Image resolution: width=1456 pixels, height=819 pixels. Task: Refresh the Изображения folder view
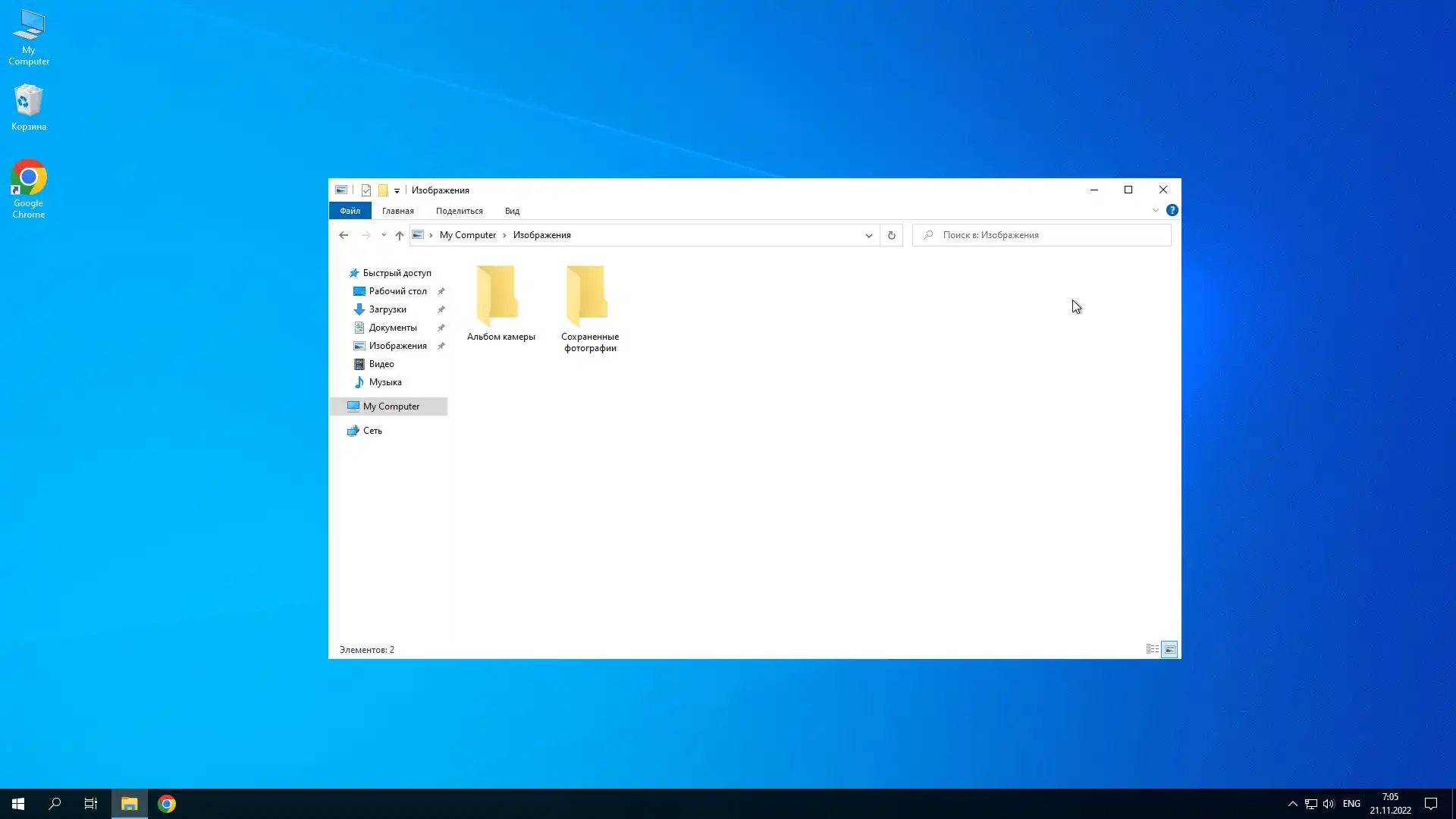pyautogui.click(x=891, y=235)
